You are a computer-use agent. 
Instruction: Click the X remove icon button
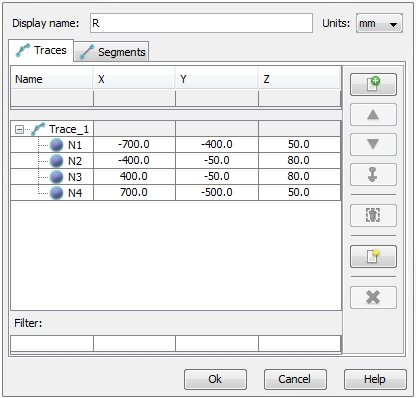(373, 297)
